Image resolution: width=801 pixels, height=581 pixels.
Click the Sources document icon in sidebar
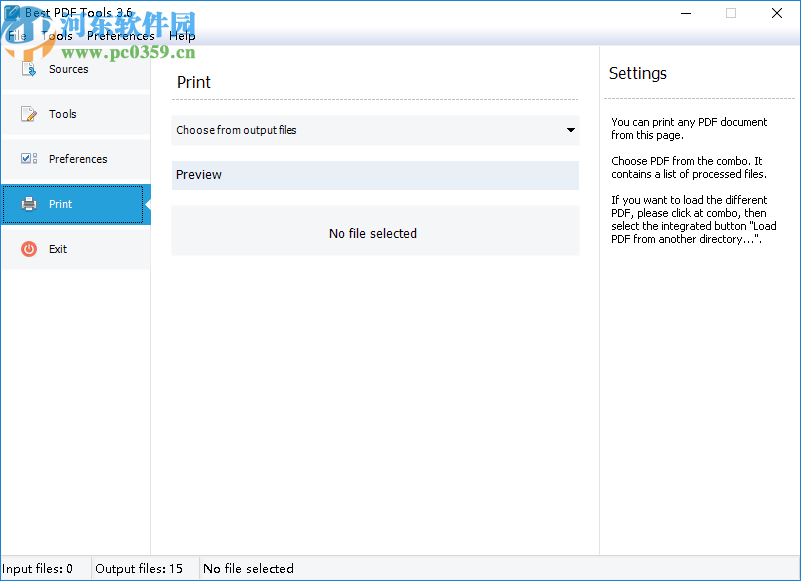coord(29,69)
